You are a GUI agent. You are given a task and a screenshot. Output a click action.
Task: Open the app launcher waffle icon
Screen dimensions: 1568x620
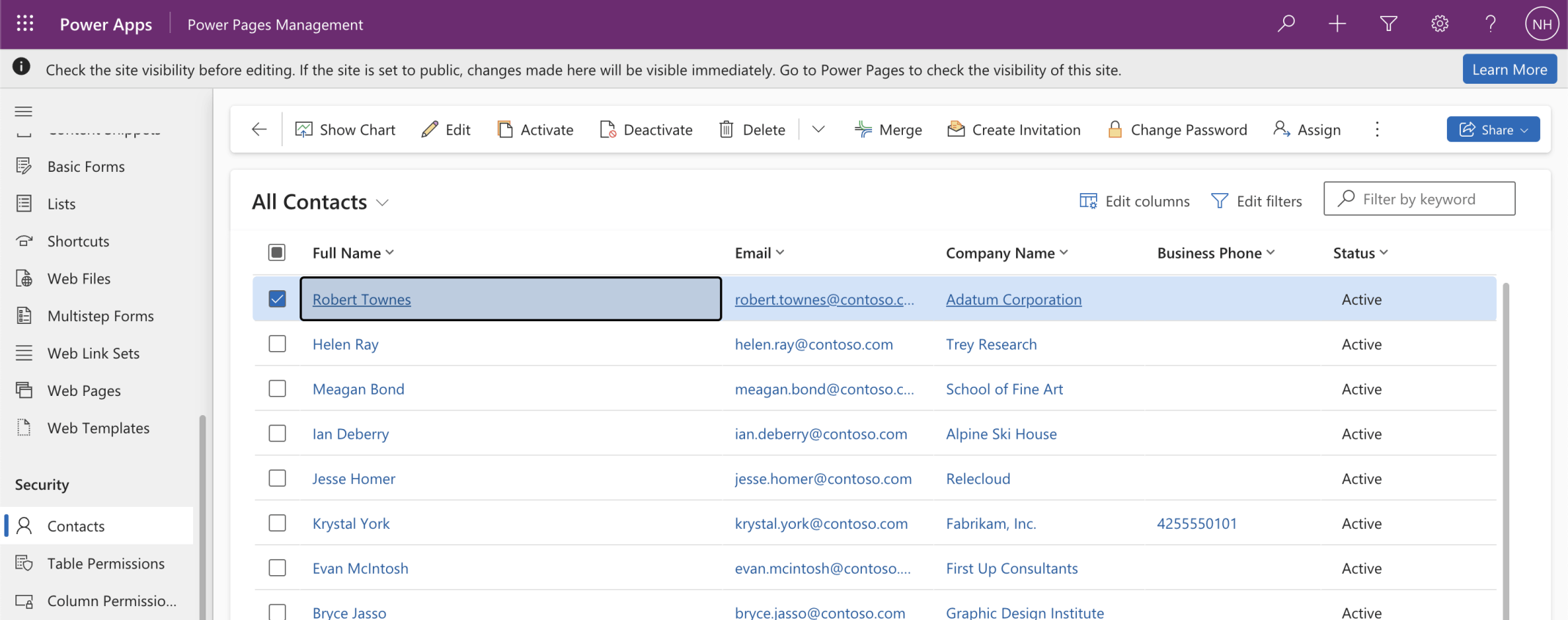pos(25,24)
